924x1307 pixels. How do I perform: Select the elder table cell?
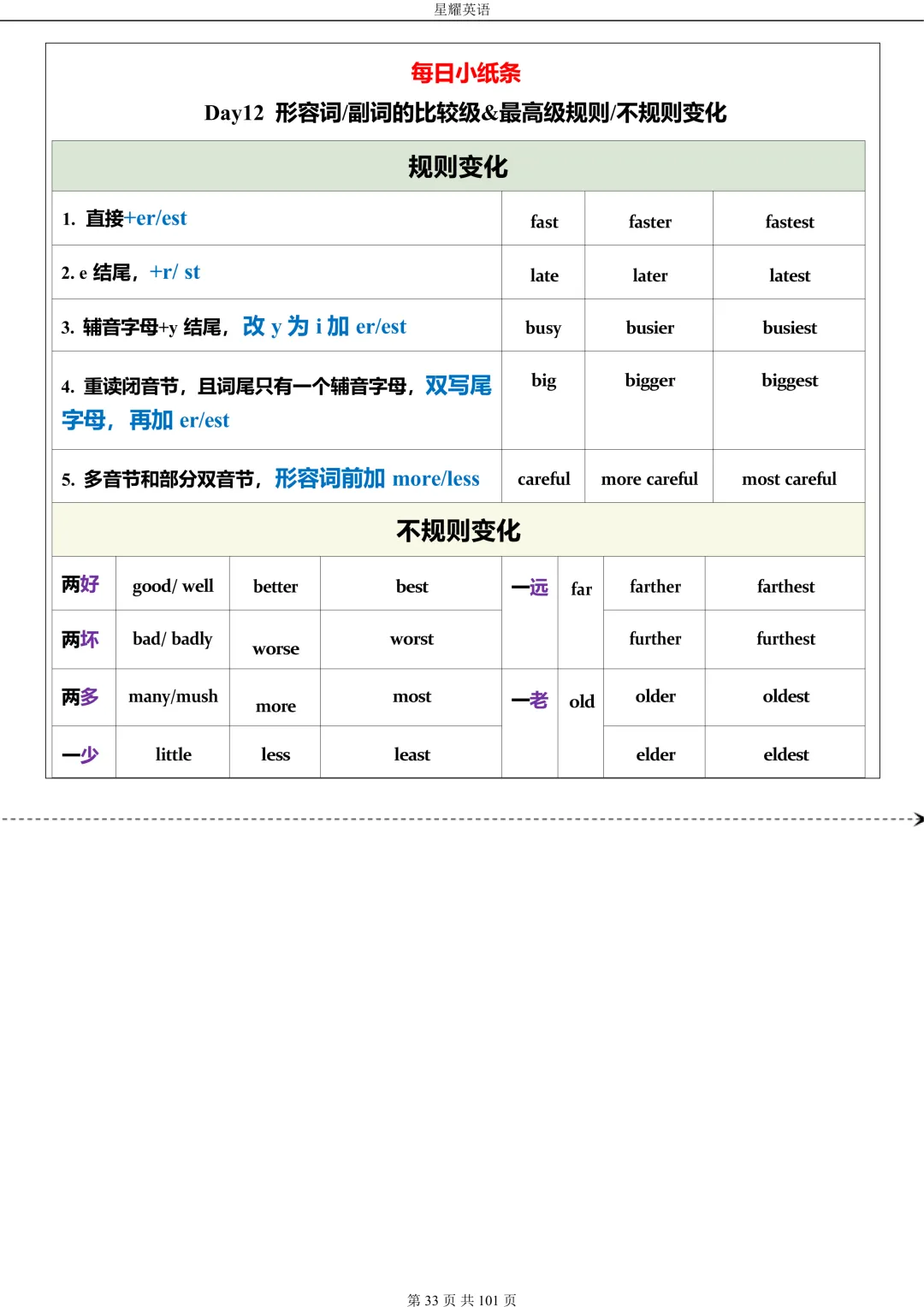654,754
